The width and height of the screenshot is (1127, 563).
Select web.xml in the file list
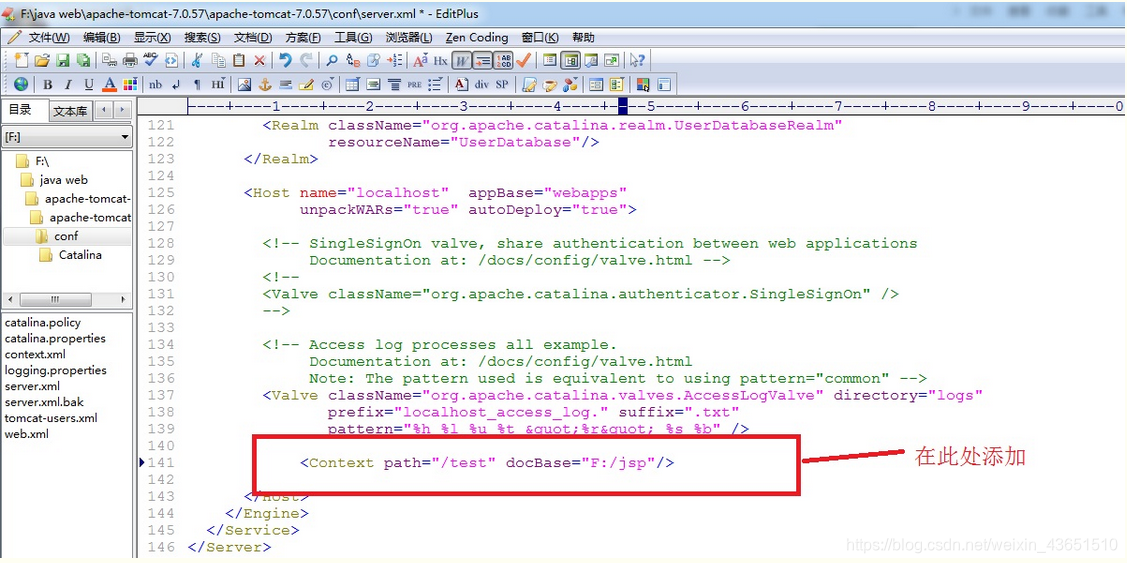pos(27,434)
